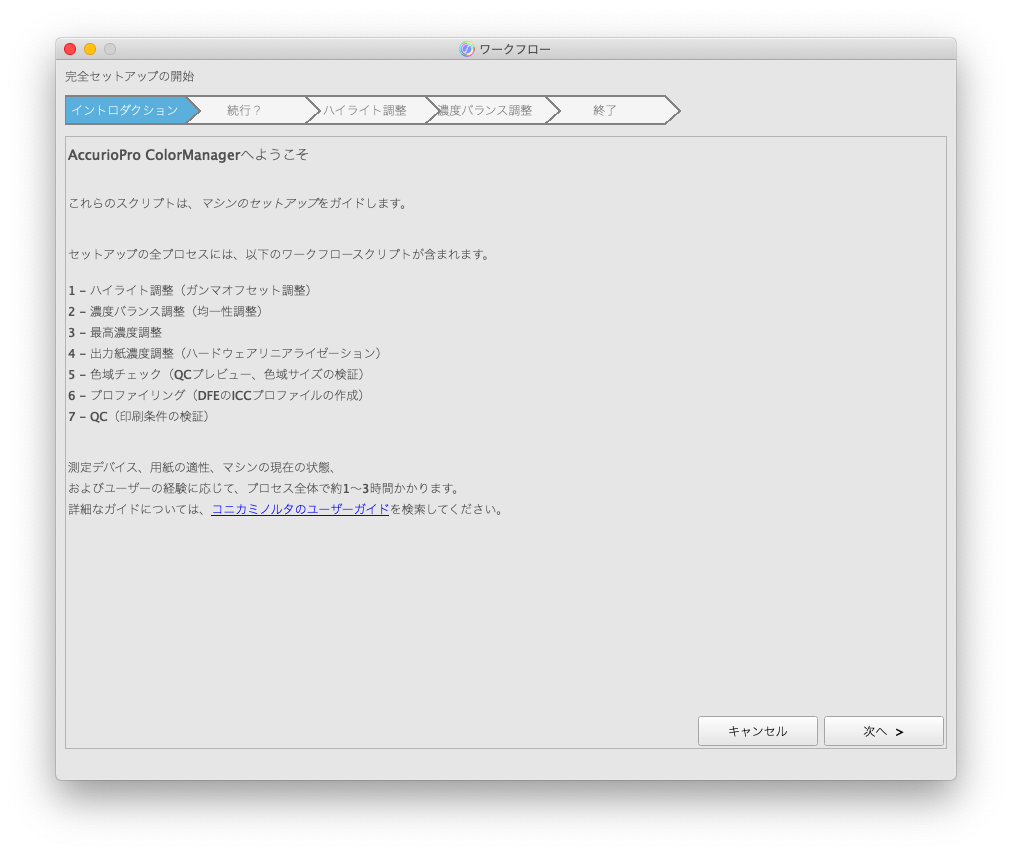
Task: Click list item 2 濃度バランス調整（均一性調整）
Action: click(166, 312)
